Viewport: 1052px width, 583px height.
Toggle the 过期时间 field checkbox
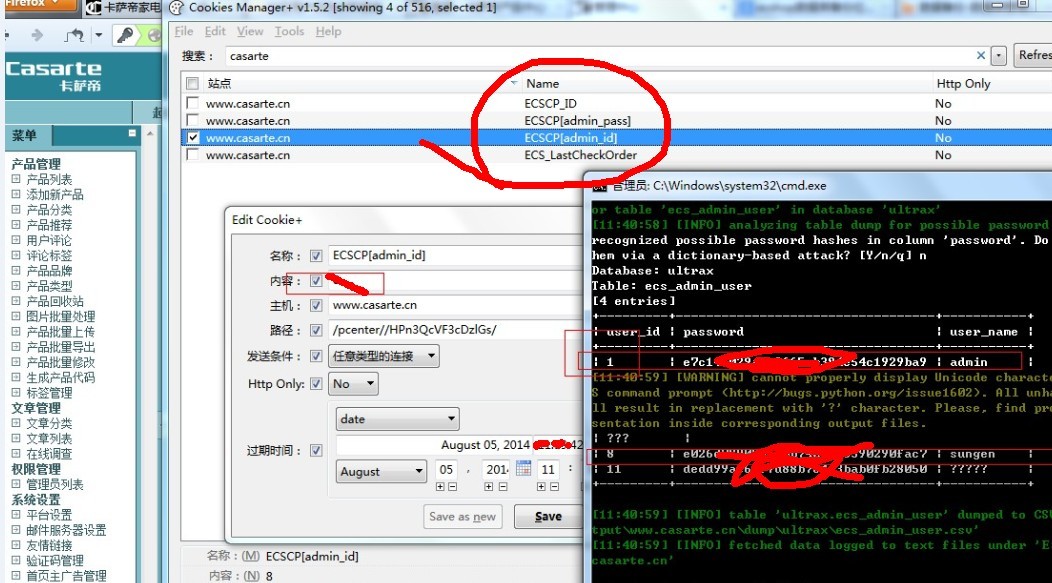(316, 451)
